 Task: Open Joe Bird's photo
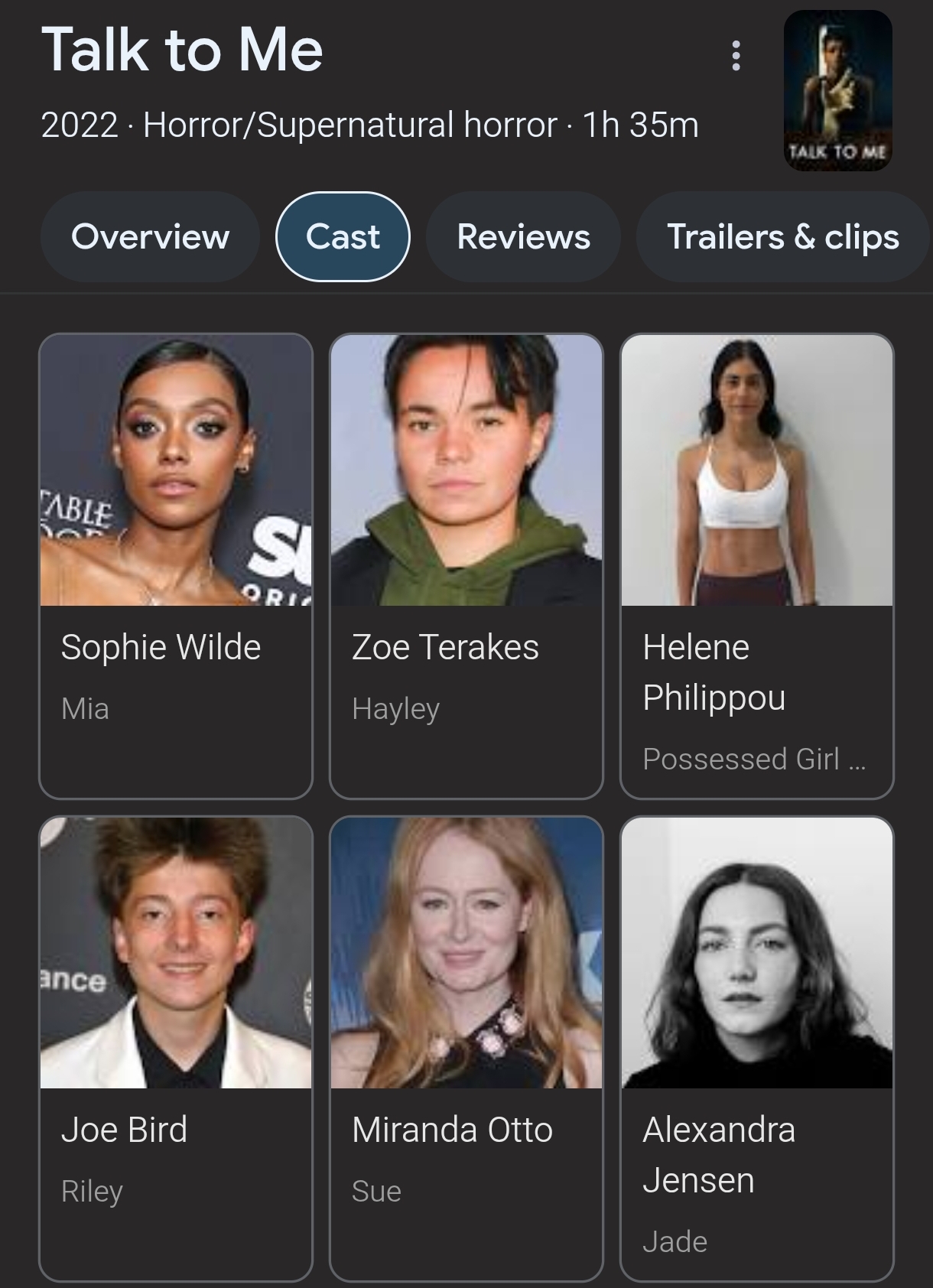point(176,953)
